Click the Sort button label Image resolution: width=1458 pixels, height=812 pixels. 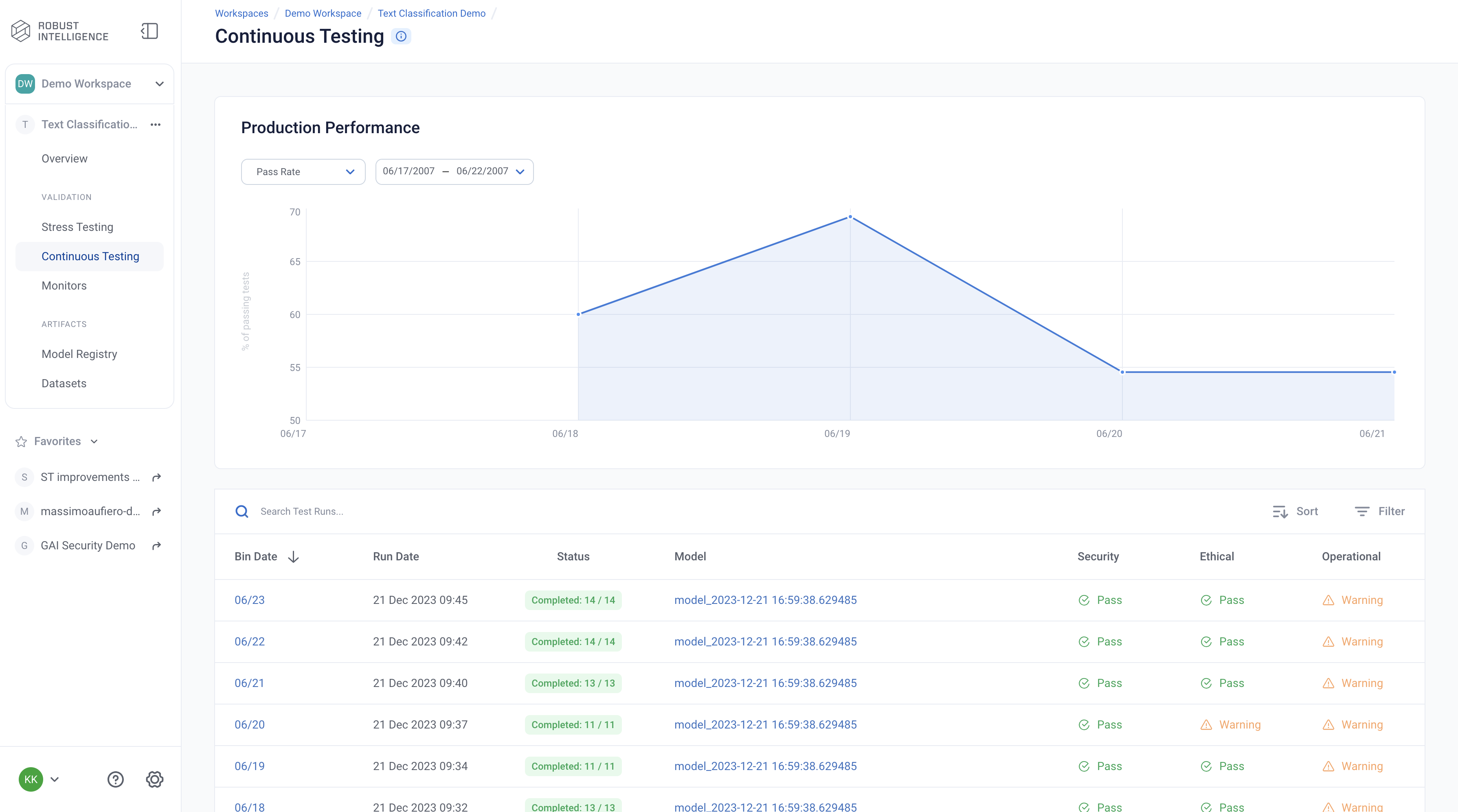pyautogui.click(x=1307, y=511)
